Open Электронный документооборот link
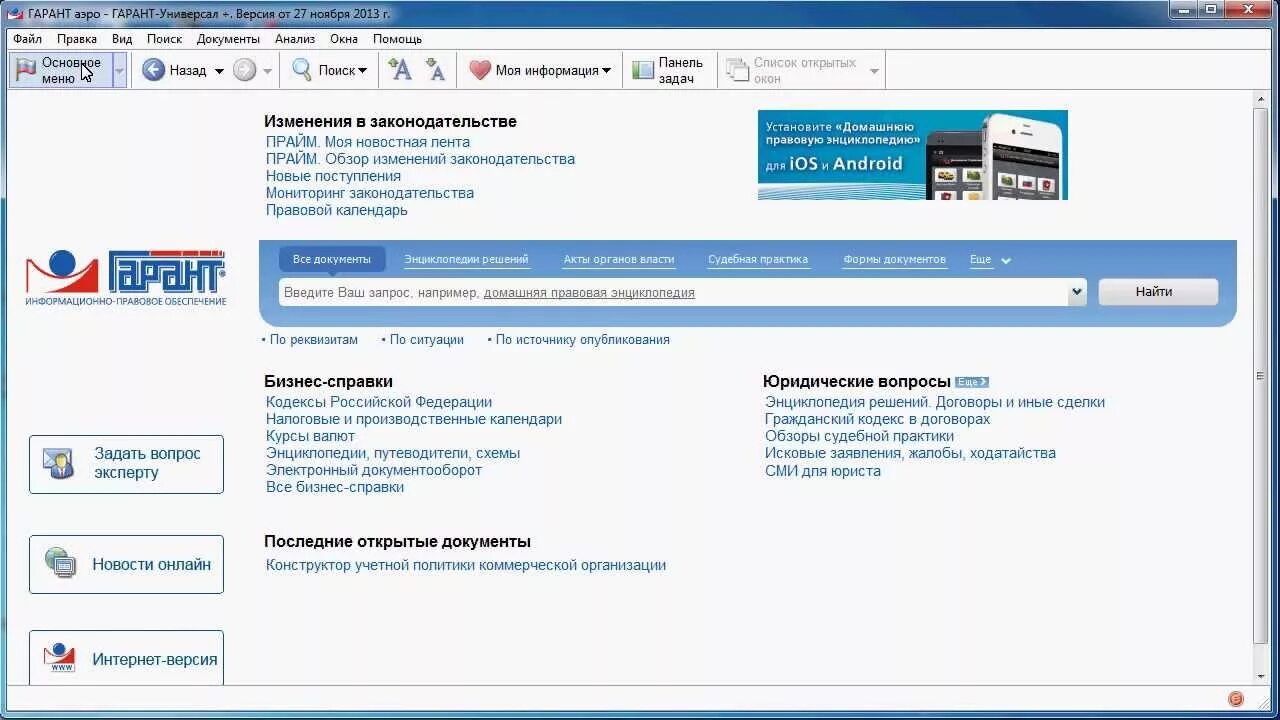Screen dimensions: 1280x720 [x=374, y=470]
